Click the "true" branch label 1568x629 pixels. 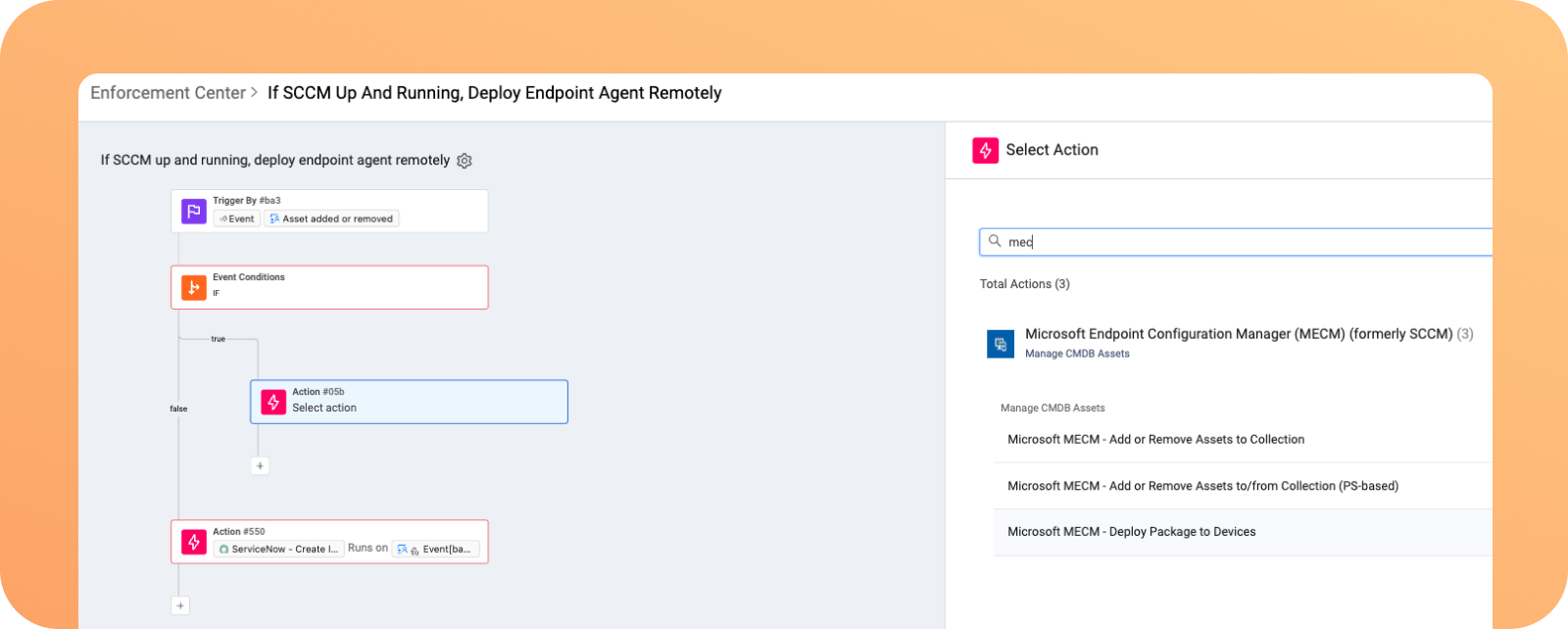tap(219, 339)
